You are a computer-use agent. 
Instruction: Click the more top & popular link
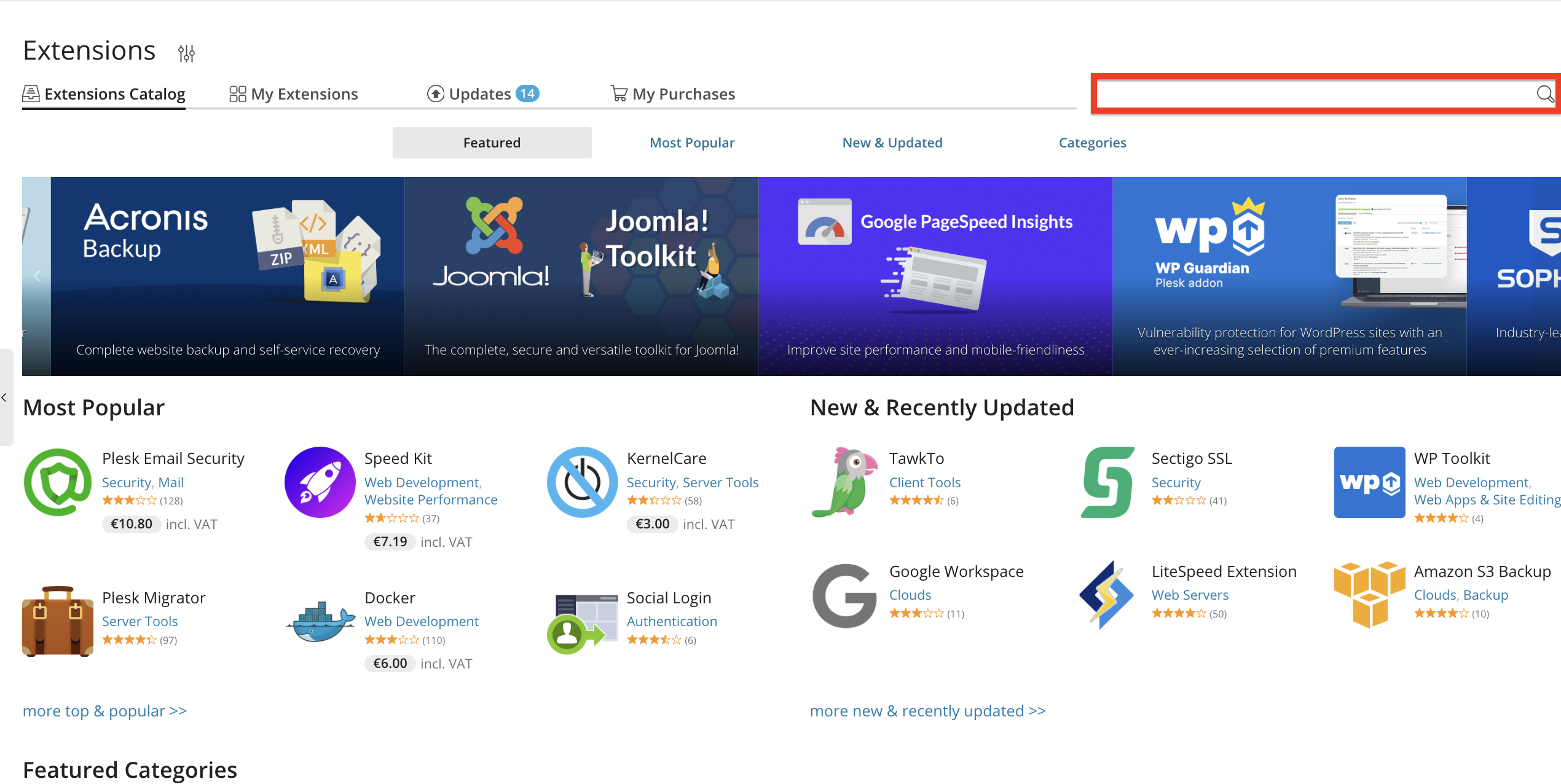click(x=105, y=711)
